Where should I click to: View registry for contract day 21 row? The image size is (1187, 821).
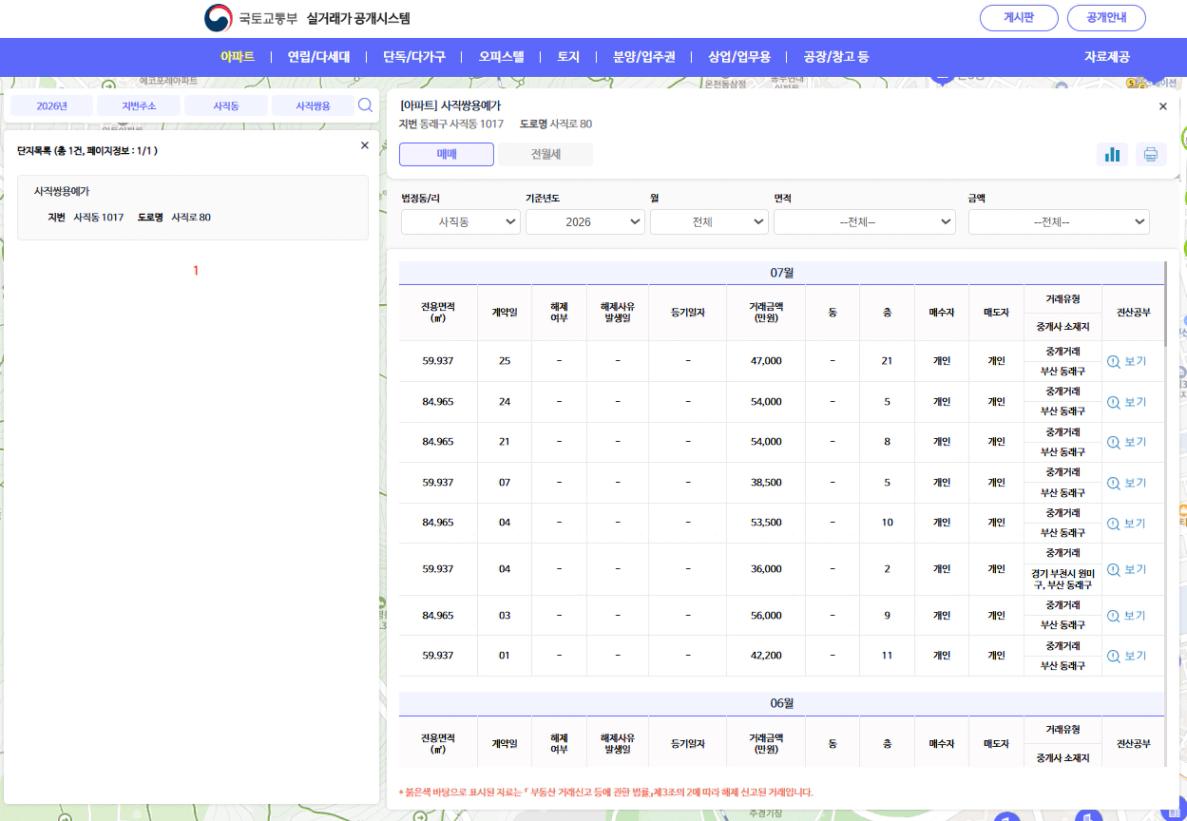coord(1126,442)
